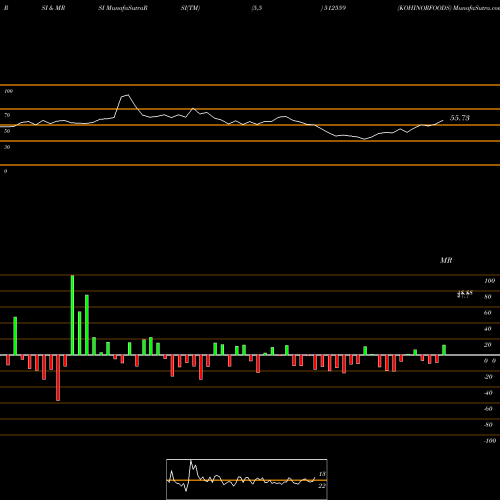Click the -100 label on the MR axis
This screenshot has width=500, height=500.
[490, 441]
